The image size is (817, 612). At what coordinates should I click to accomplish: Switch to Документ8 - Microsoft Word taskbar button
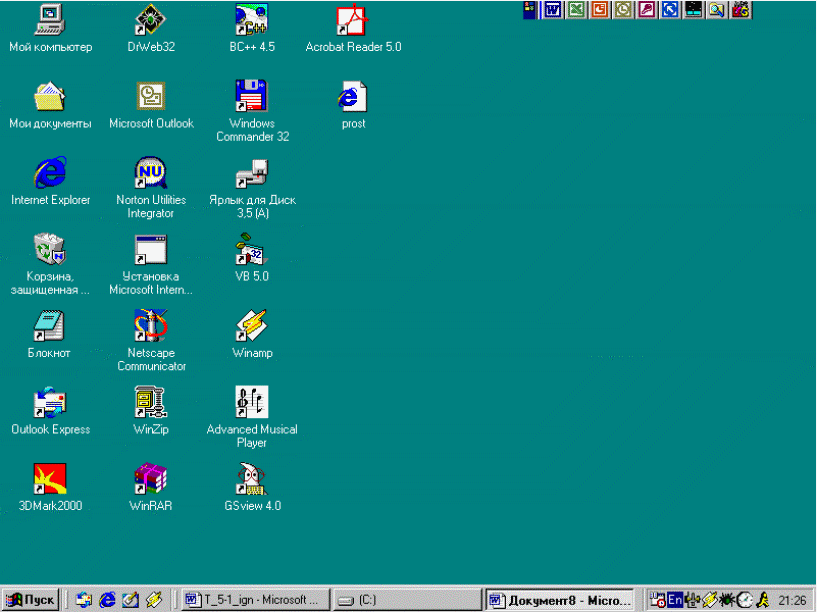click(x=560, y=600)
